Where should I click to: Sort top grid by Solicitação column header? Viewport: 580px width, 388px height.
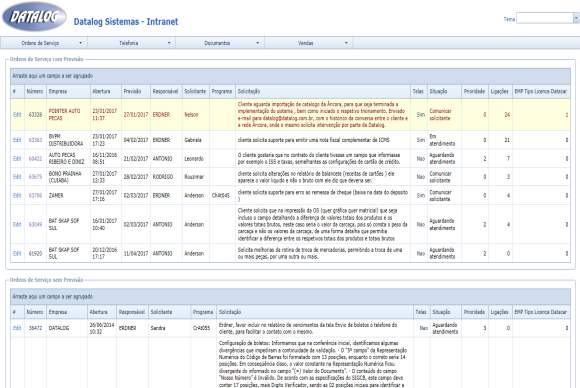pyautogui.click(x=323, y=91)
